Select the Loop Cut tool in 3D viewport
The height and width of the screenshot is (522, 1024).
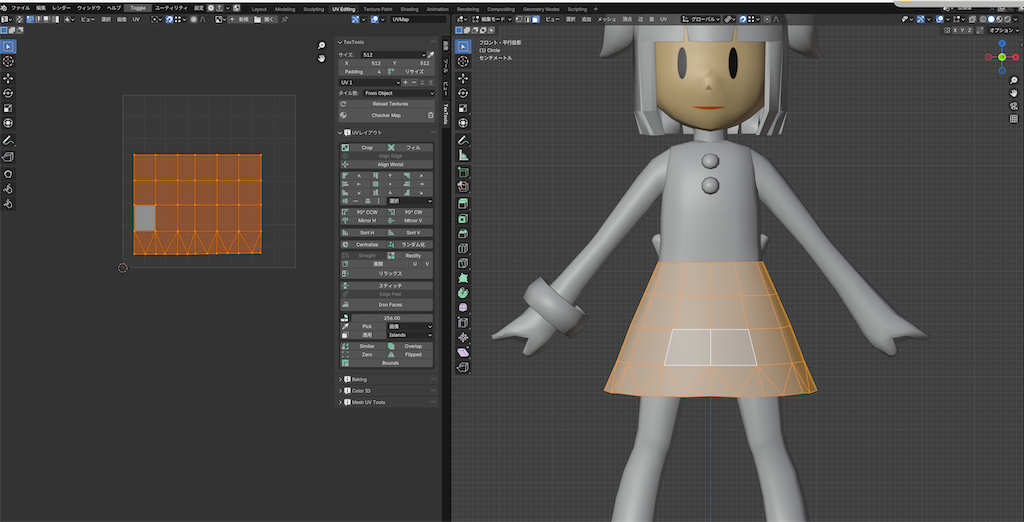463,248
